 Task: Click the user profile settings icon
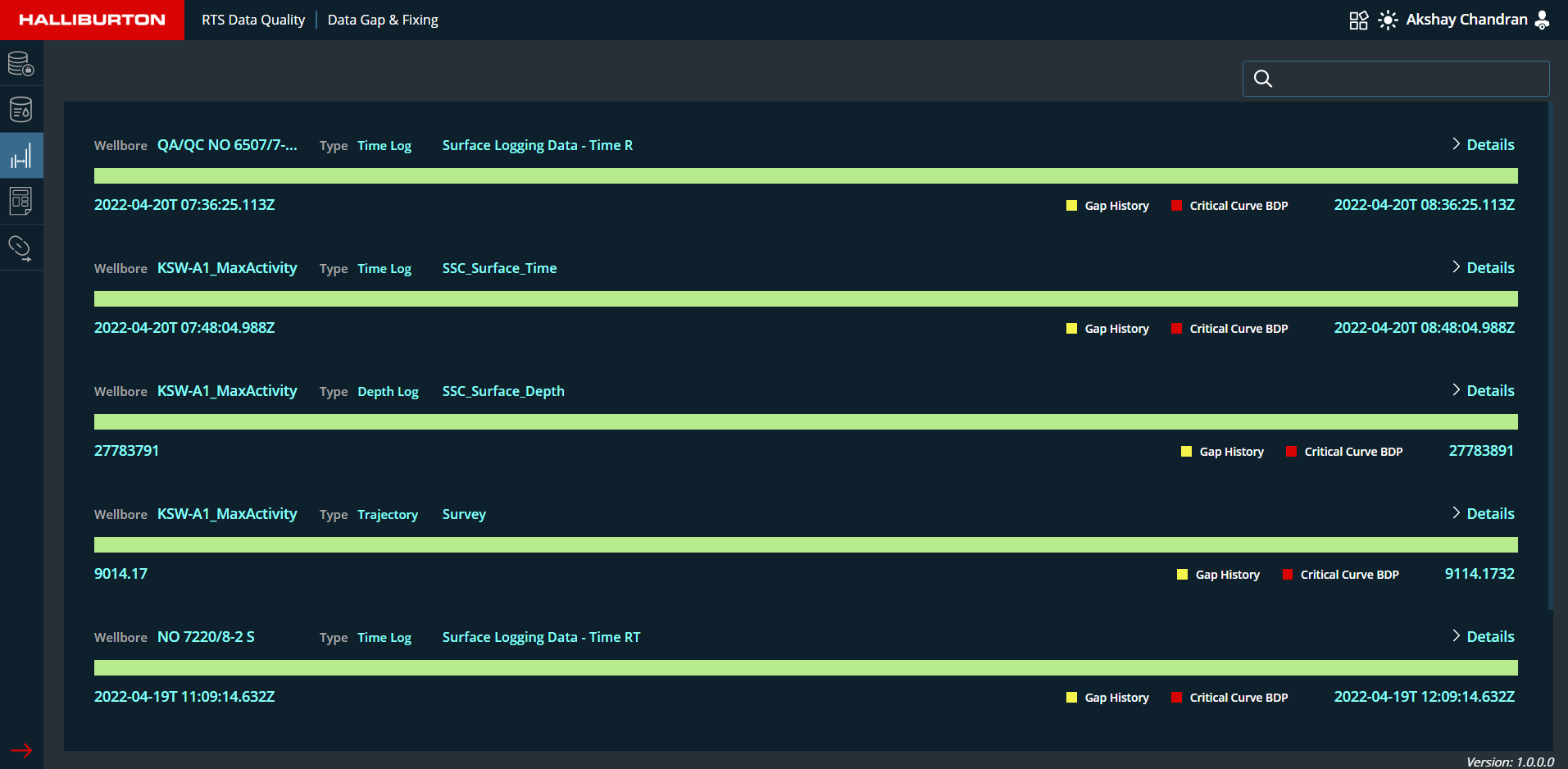click(x=1542, y=20)
